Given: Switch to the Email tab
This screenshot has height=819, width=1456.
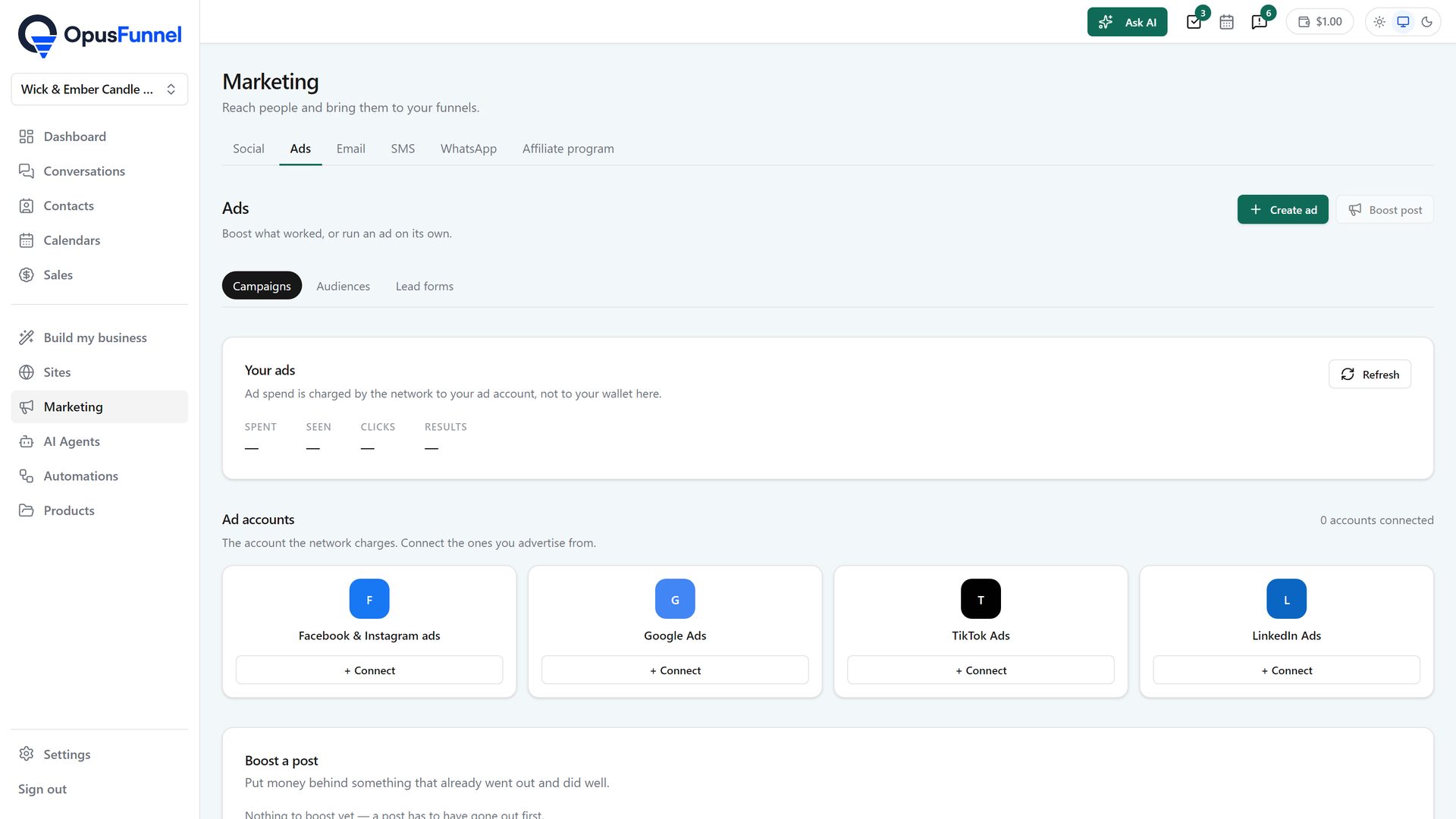Looking at the screenshot, I should tap(350, 149).
